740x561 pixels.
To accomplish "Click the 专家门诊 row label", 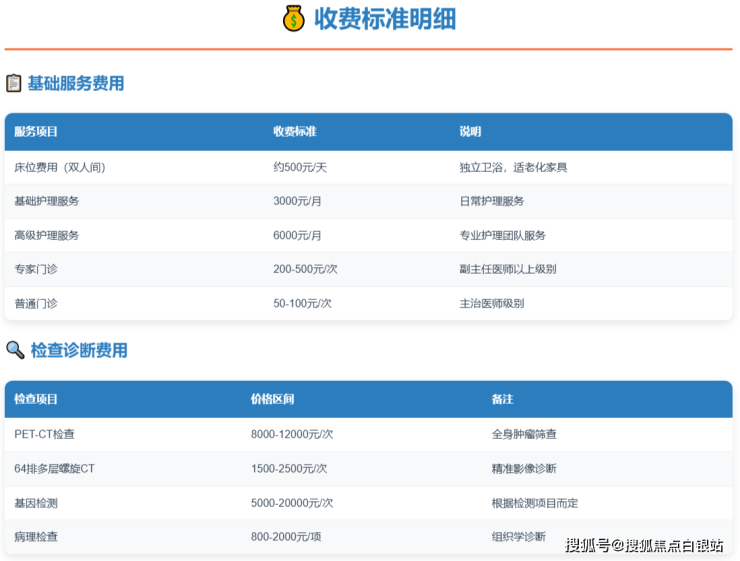I will tap(36, 269).
